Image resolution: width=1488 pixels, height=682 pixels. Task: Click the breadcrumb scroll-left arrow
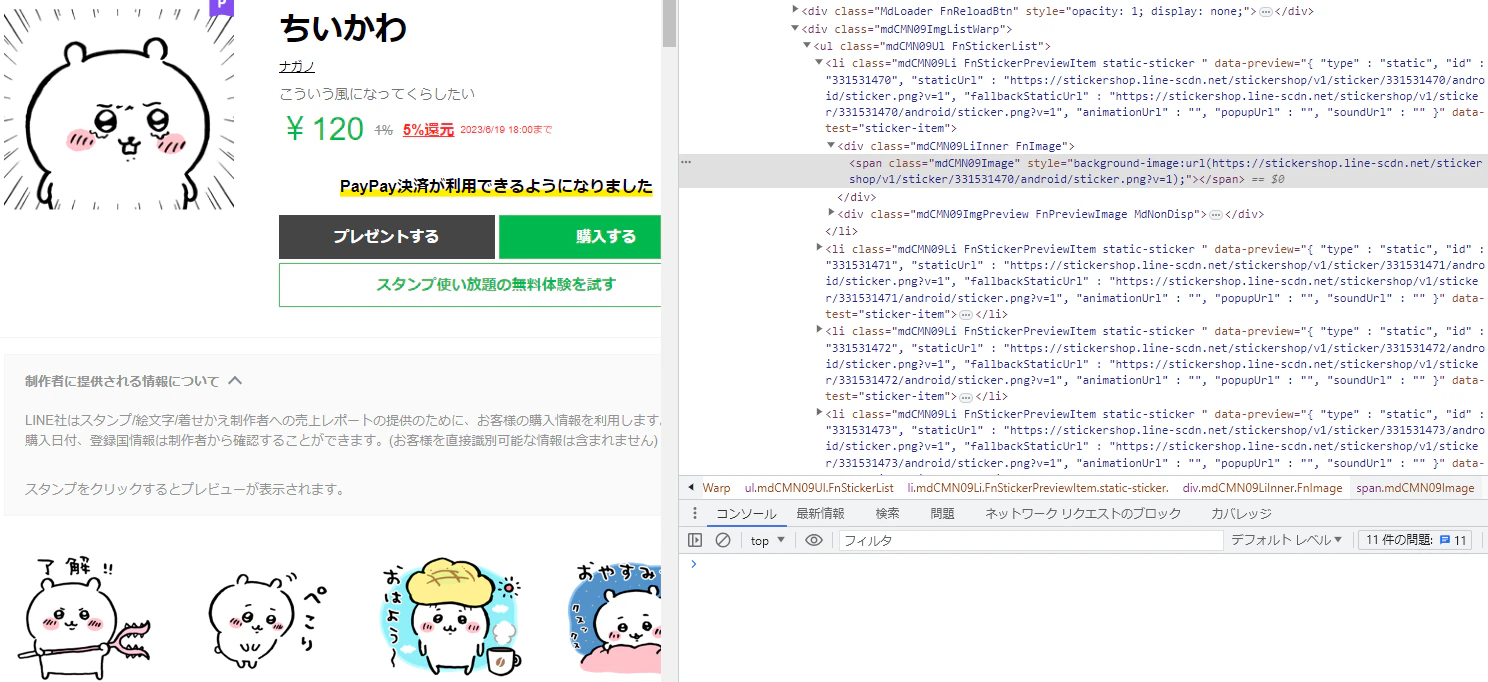pos(690,488)
